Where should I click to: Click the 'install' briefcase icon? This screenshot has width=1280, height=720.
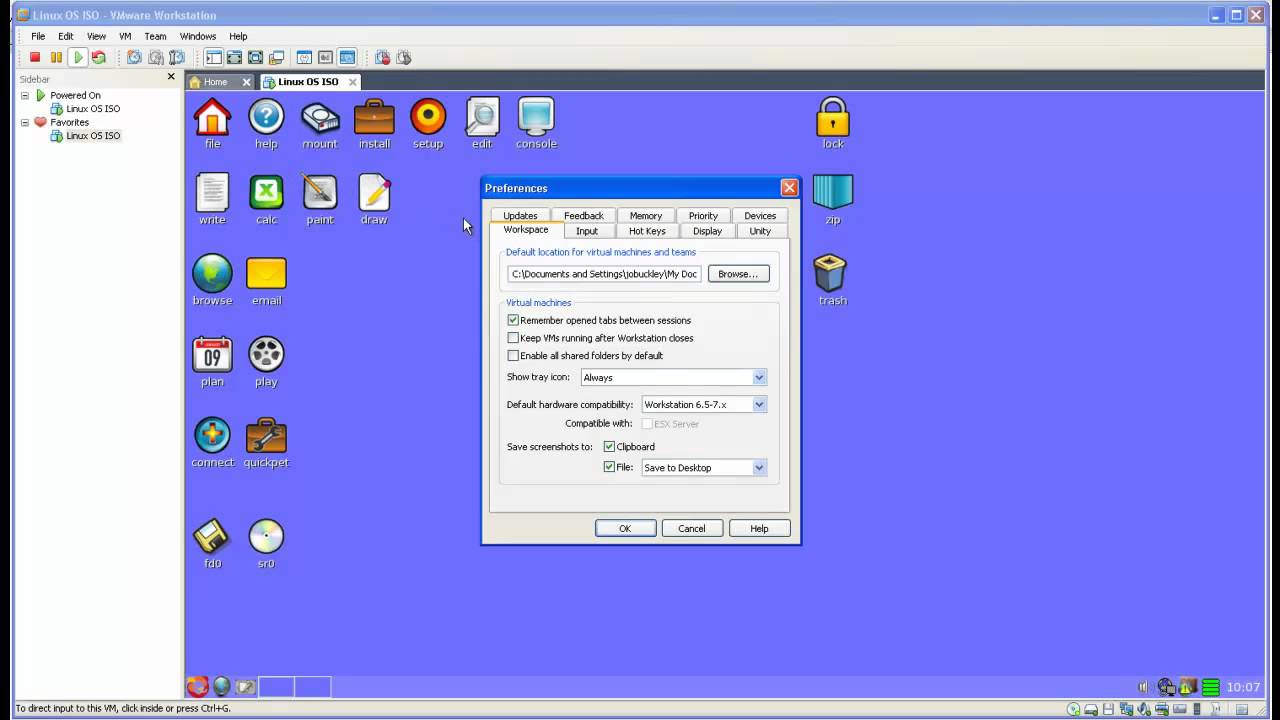pos(374,124)
